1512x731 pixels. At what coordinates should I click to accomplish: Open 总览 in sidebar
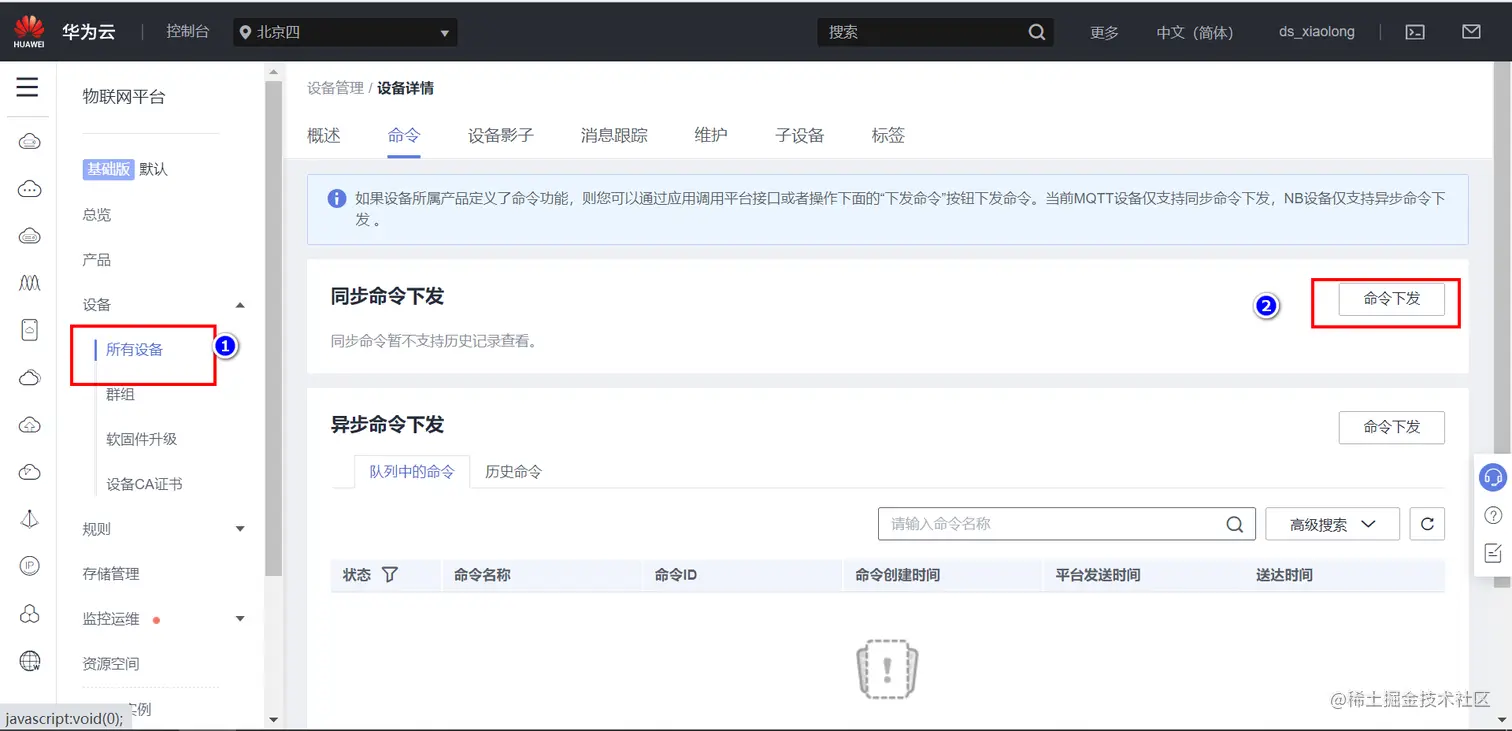click(97, 215)
